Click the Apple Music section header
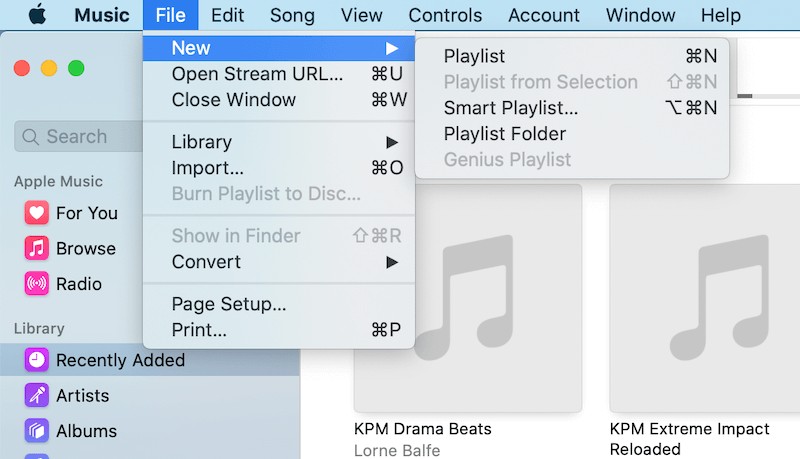Viewport: 800px width, 459px height. [x=58, y=181]
